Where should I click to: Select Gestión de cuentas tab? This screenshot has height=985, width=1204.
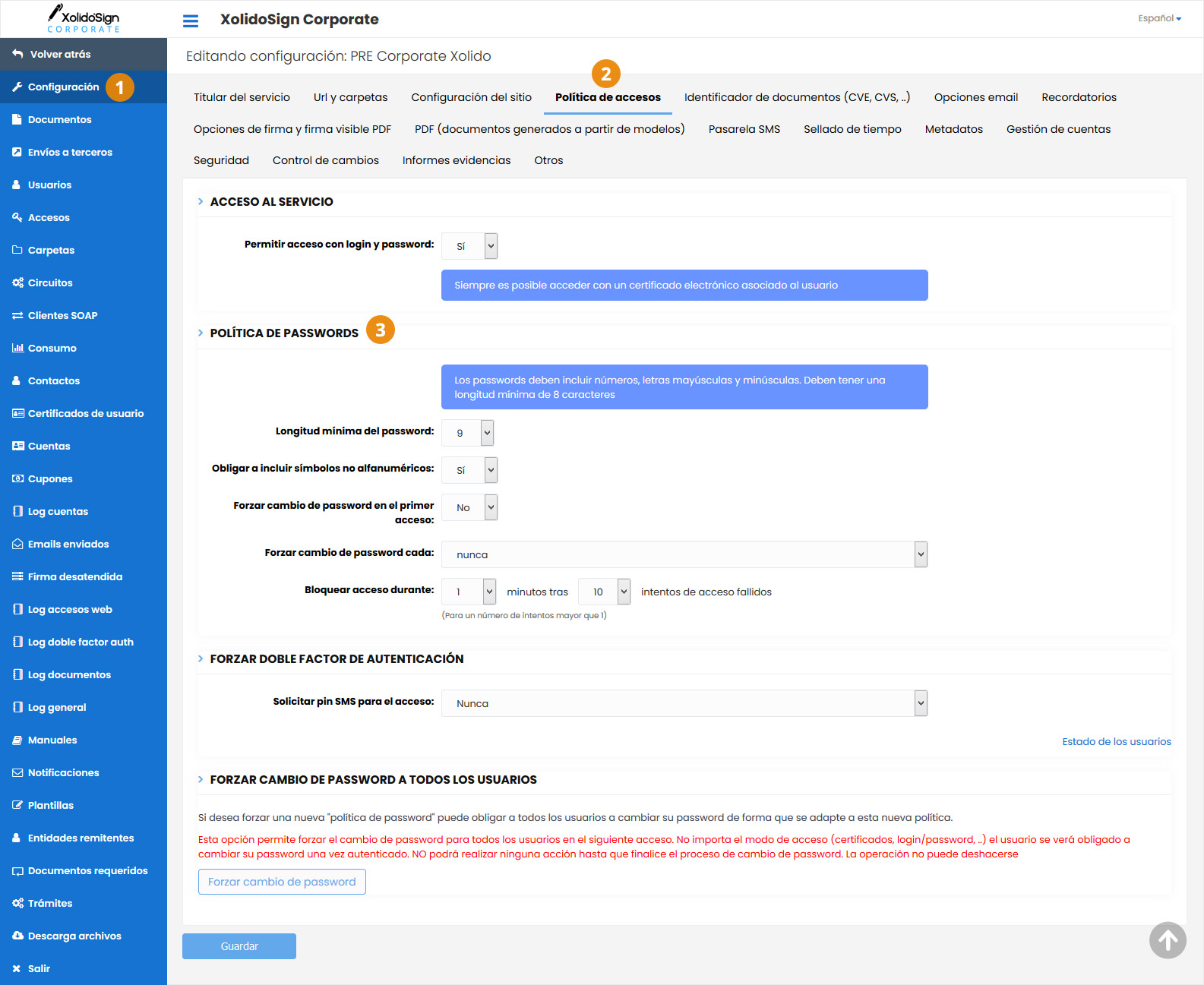pyautogui.click(x=1058, y=129)
